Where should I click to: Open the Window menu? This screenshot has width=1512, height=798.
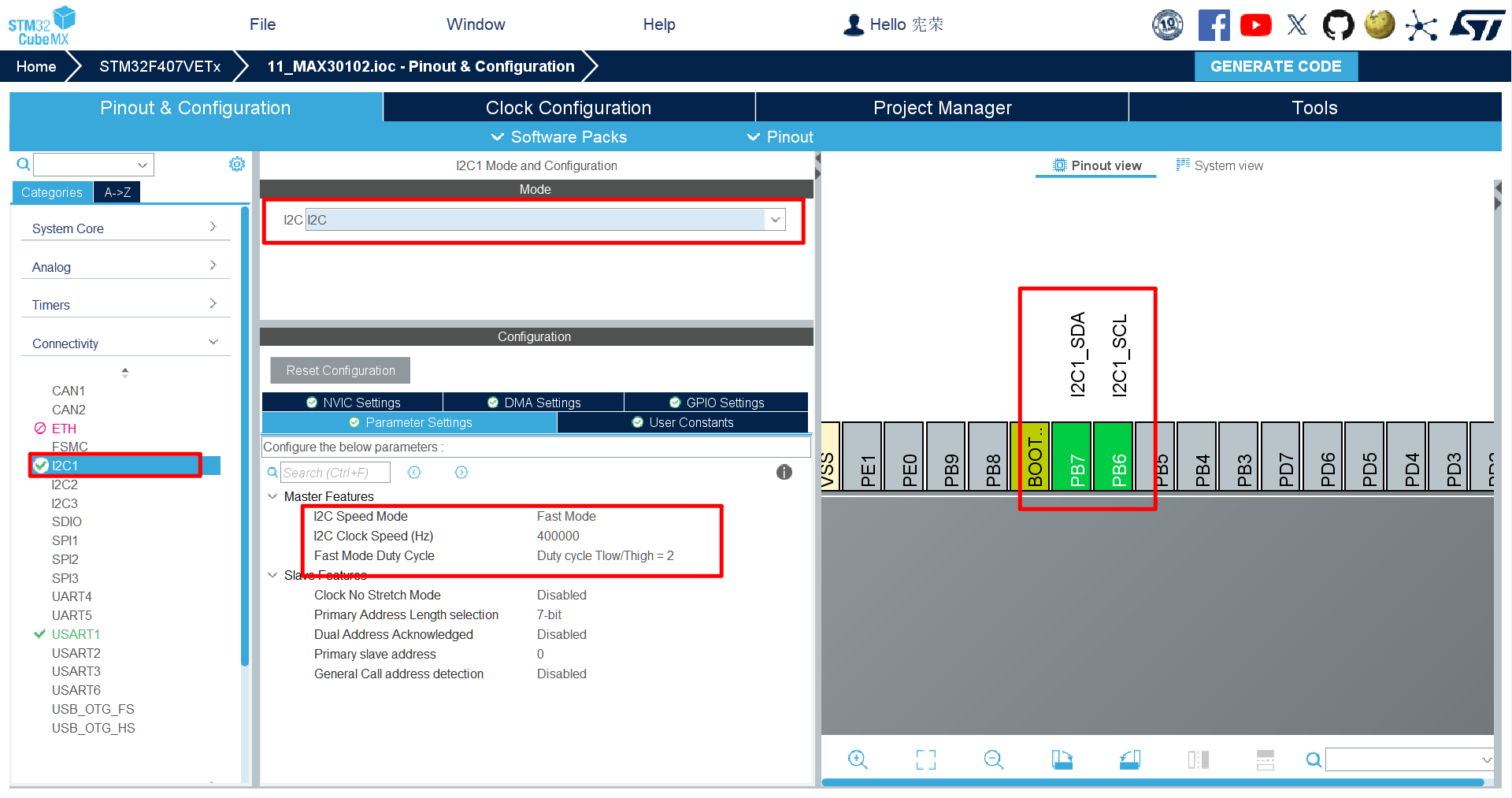pos(476,24)
